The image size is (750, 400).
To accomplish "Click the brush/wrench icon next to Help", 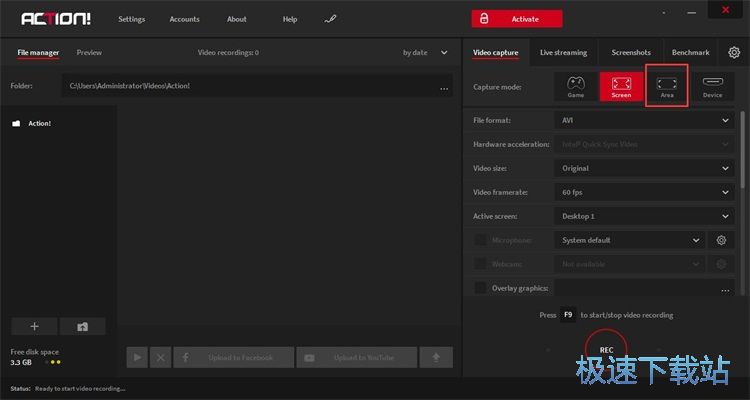I will [330, 19].
